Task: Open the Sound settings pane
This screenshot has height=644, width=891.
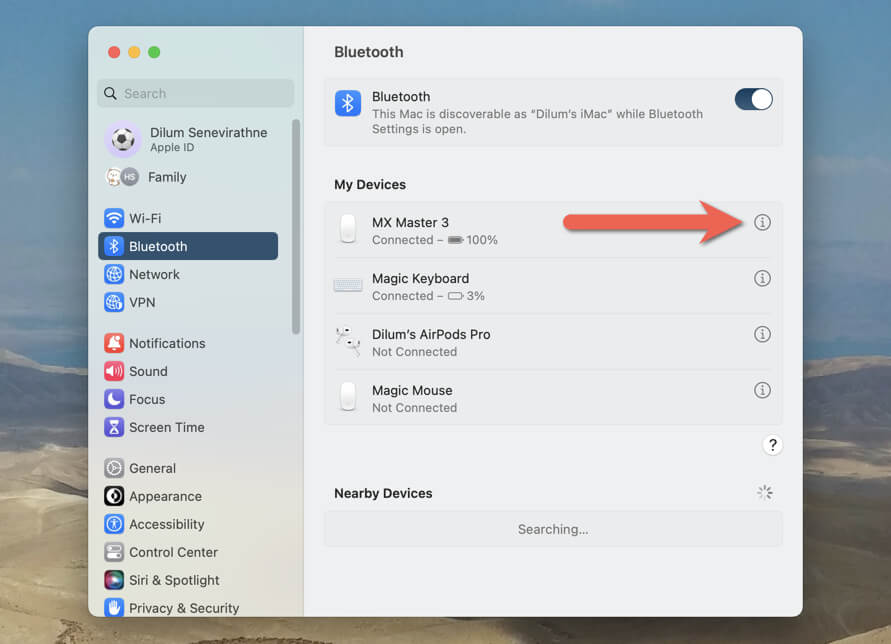Action: (188, 371)
